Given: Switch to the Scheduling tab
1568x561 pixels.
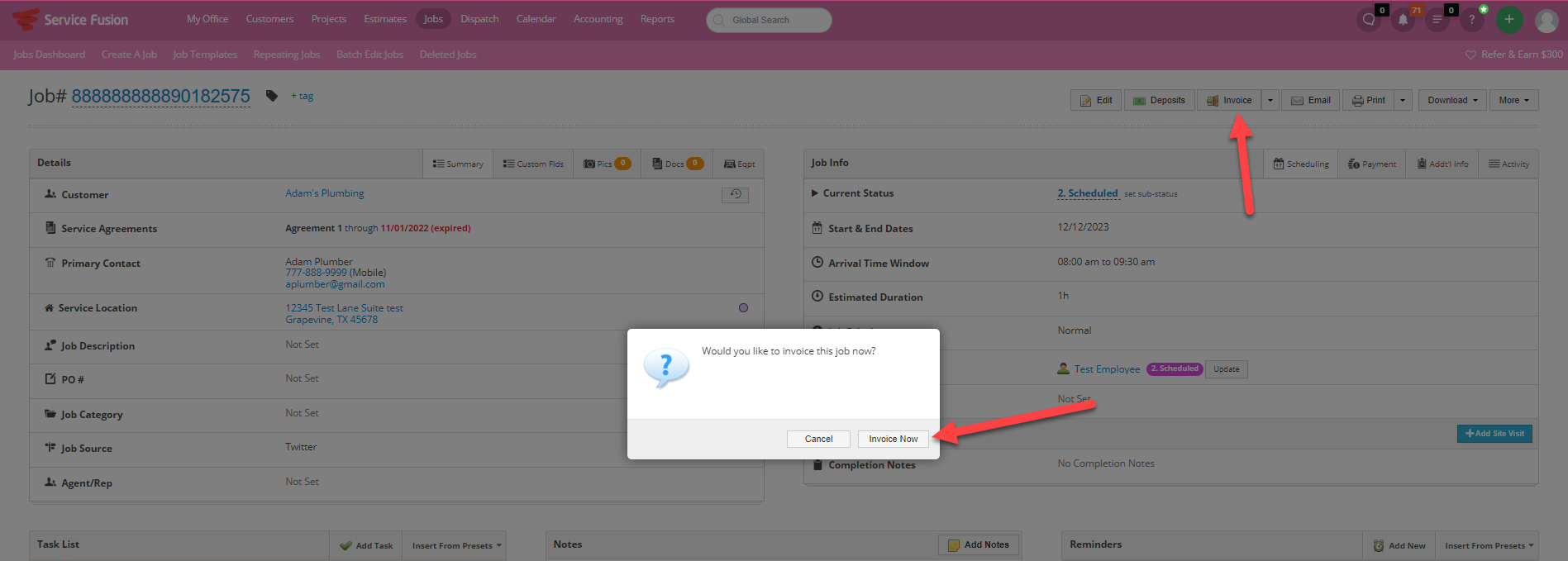Looking at the screenshot, I should (1301, 164).
